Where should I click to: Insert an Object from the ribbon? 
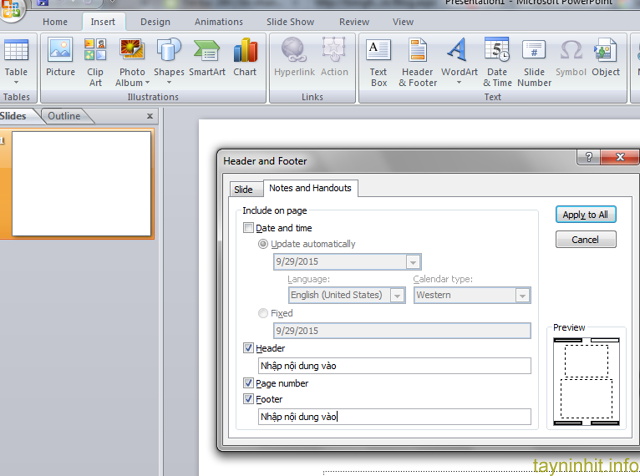[x=605, y=58]
